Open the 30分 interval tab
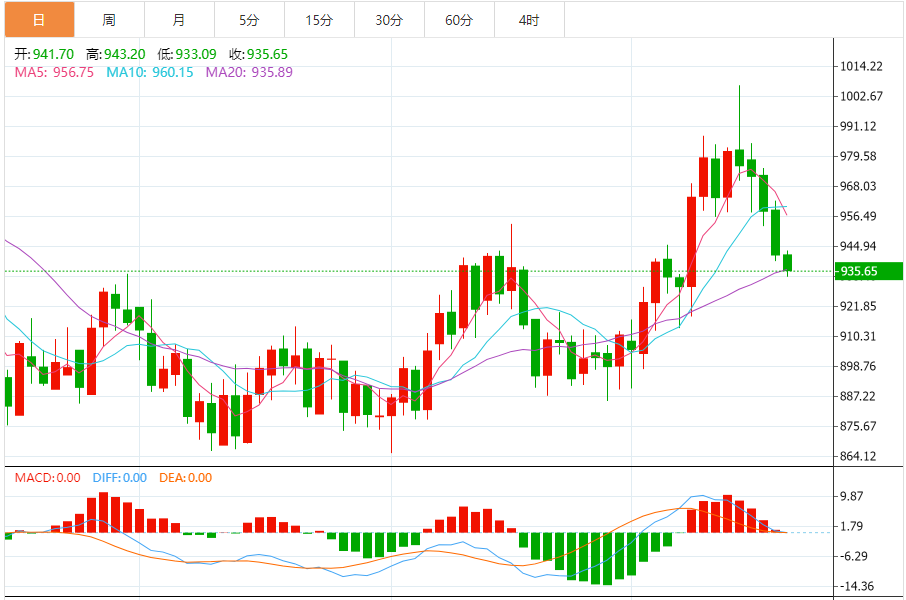 389,20
